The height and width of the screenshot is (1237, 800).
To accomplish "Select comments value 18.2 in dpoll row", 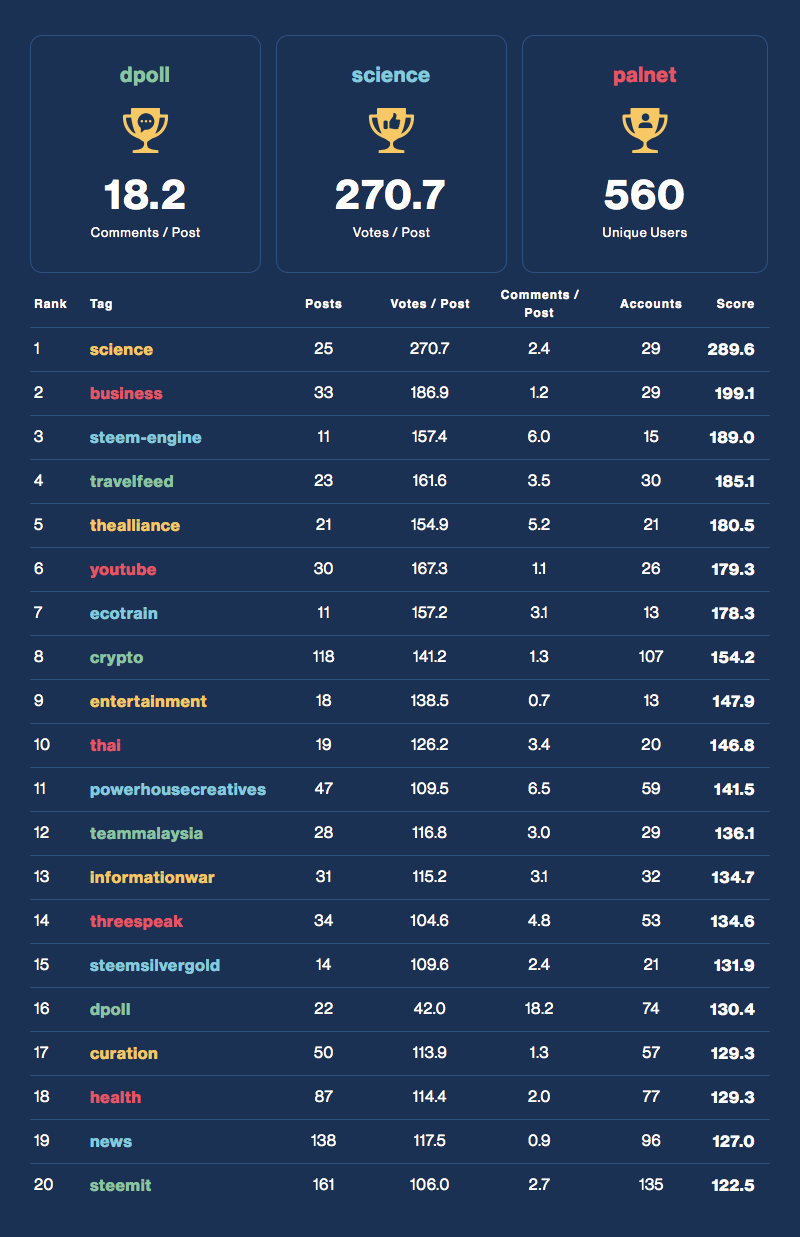I will click(x=539, y=1009).
